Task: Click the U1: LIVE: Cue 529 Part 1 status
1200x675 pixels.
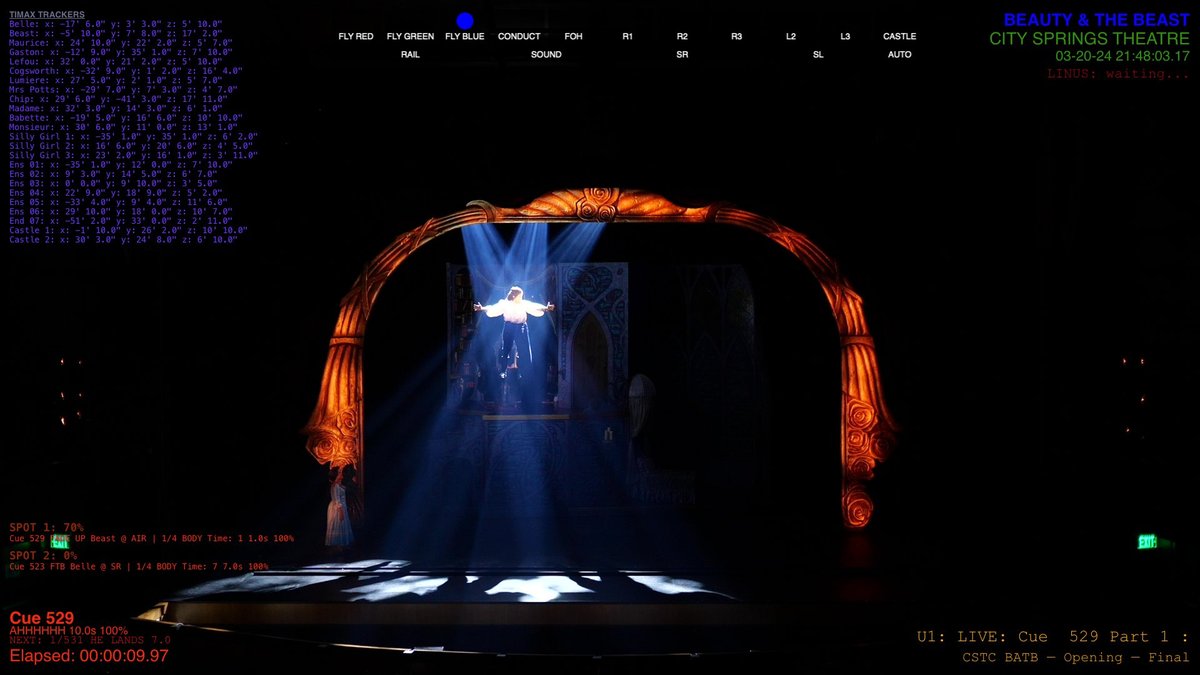Action: 1053,637
